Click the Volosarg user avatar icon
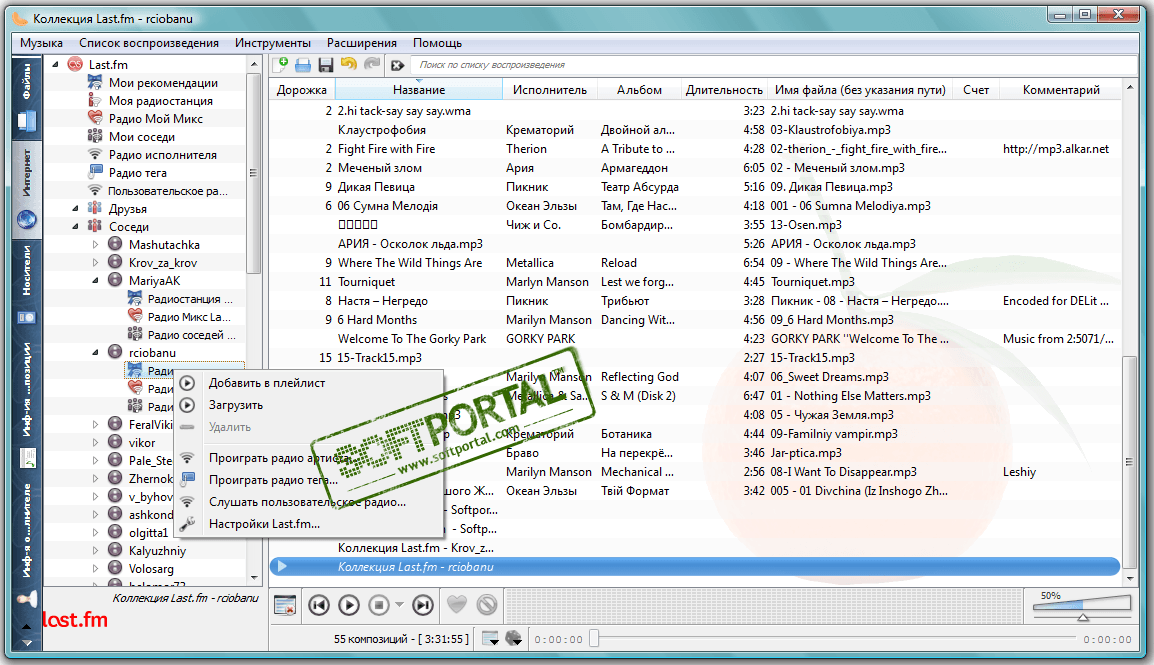Image resolution: width=1154 pixels, height=665 pixels. (x=115, y=568)
